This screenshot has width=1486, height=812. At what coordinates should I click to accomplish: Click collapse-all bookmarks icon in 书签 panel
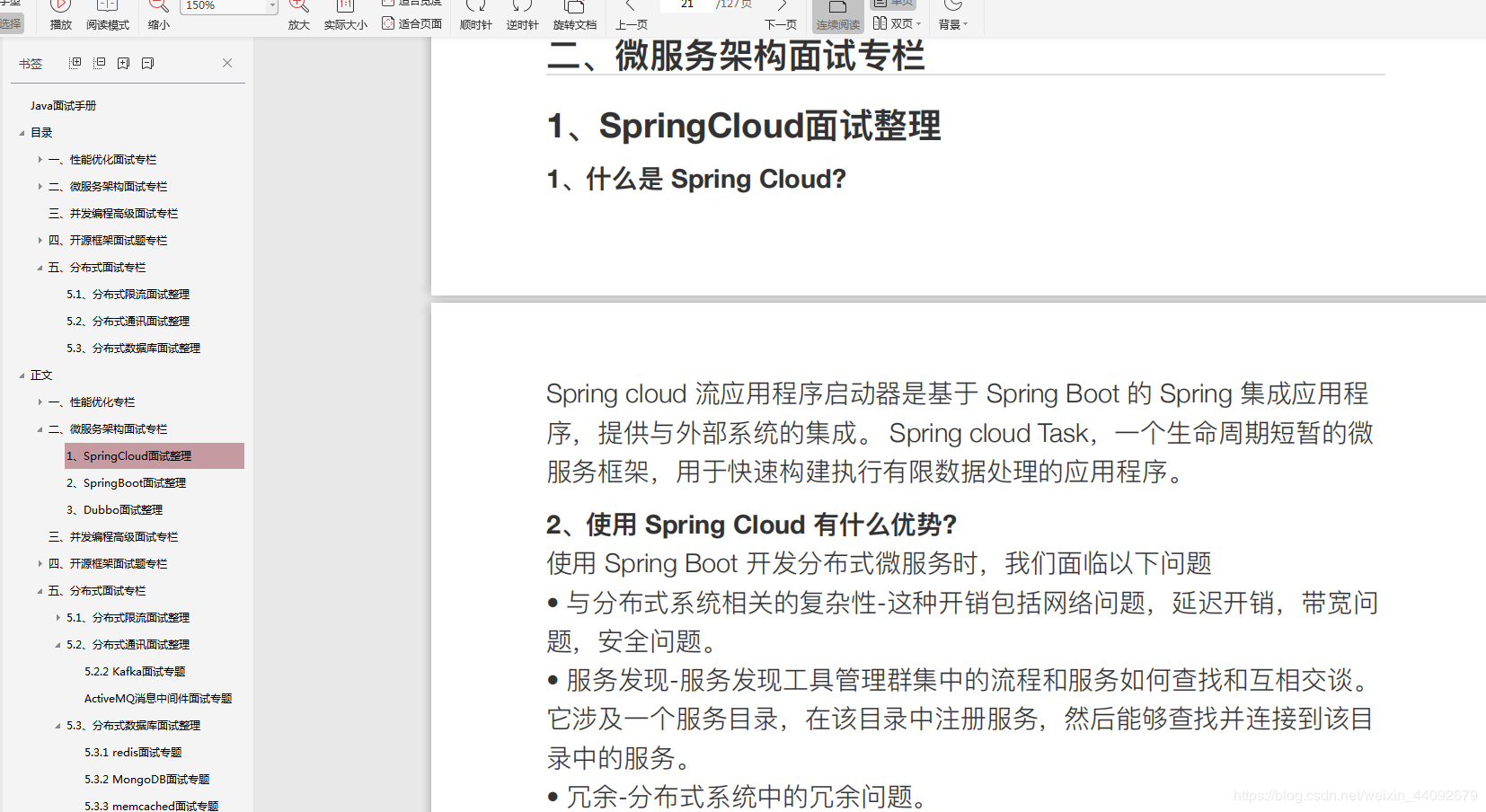[100, 63]
